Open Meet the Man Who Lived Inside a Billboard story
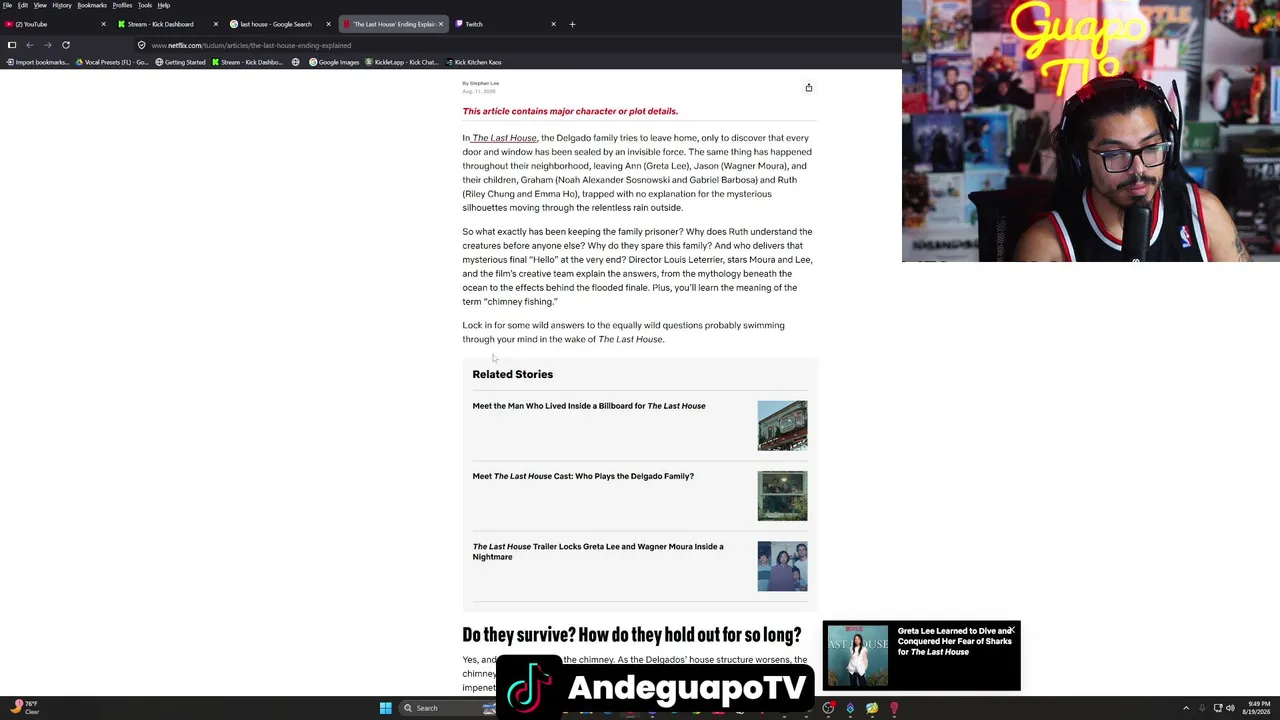The height and width of the screenshot is (720, 1280). [x=589, y=406]
